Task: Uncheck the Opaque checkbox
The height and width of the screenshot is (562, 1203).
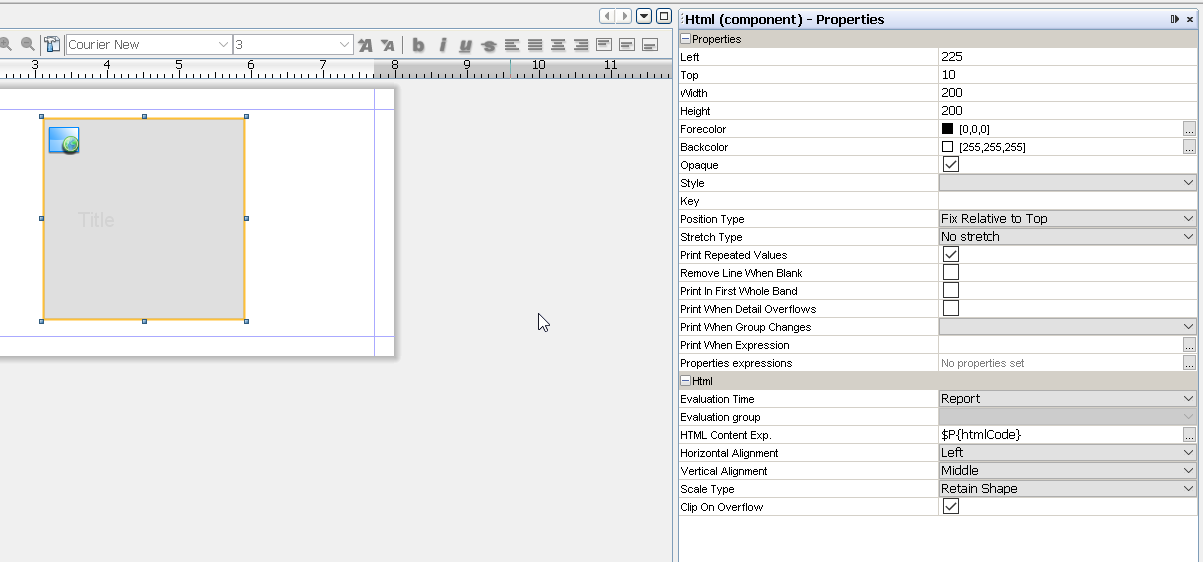Action: (951, 165)
